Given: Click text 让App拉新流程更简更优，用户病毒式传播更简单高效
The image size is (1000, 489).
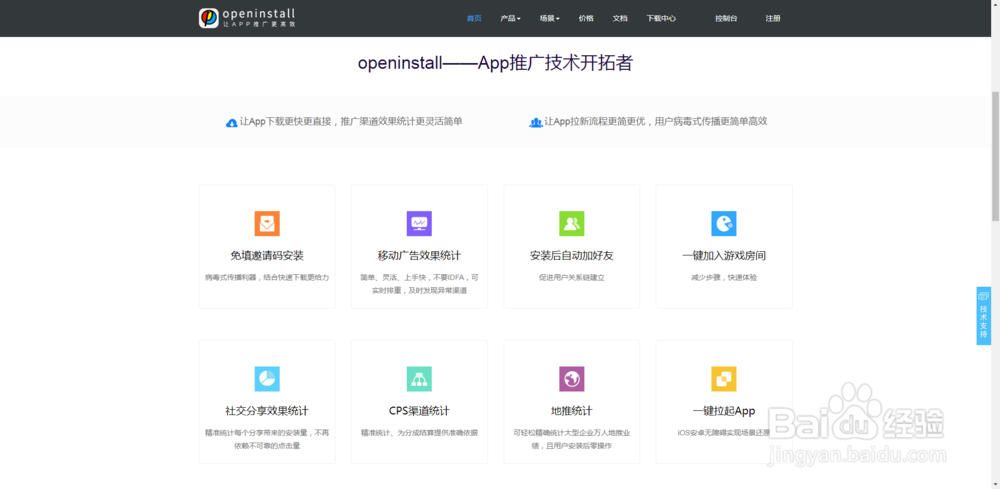Looking at the screenshot, I should [x=656, y=121].
